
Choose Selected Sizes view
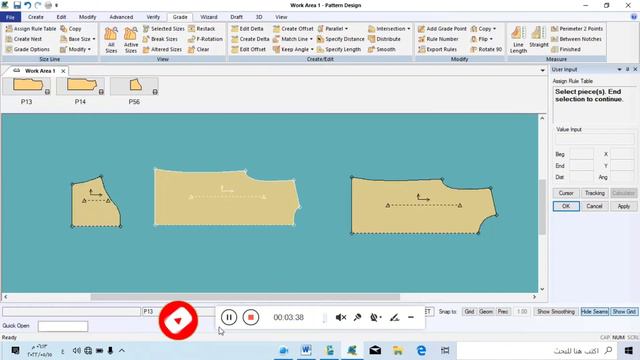[x=163, y=29]
